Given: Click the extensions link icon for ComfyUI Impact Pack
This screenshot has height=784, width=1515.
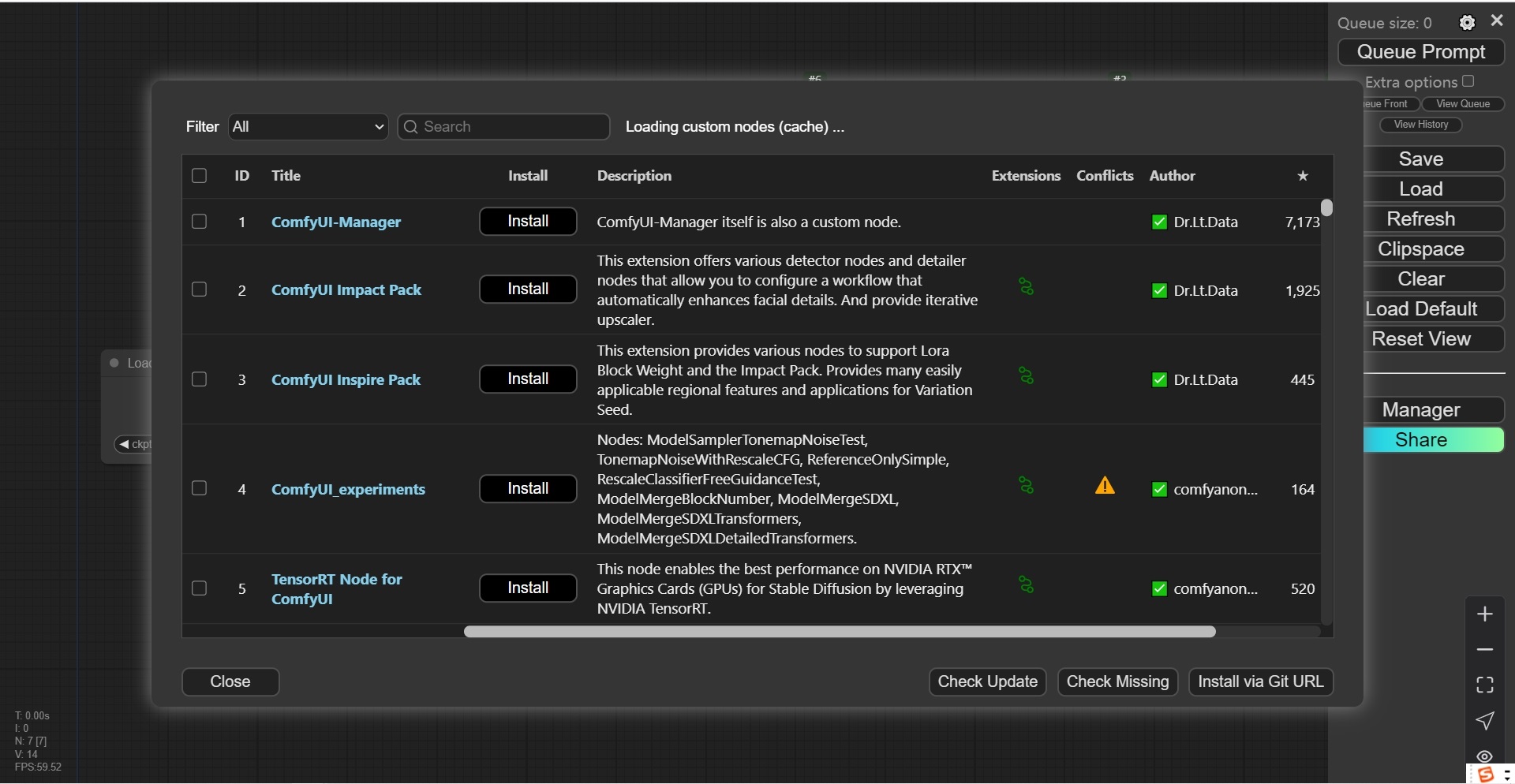Looking at the screenshot, I should 1026,287.
